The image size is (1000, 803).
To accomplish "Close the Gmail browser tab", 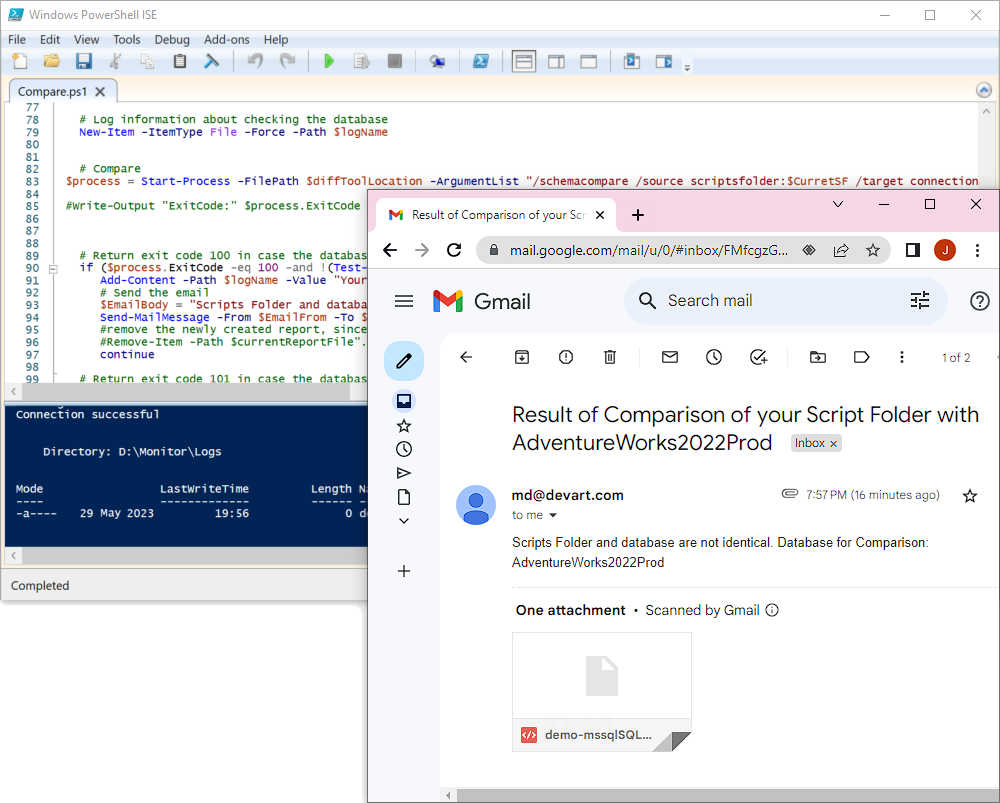I will (x=599, y=215).
